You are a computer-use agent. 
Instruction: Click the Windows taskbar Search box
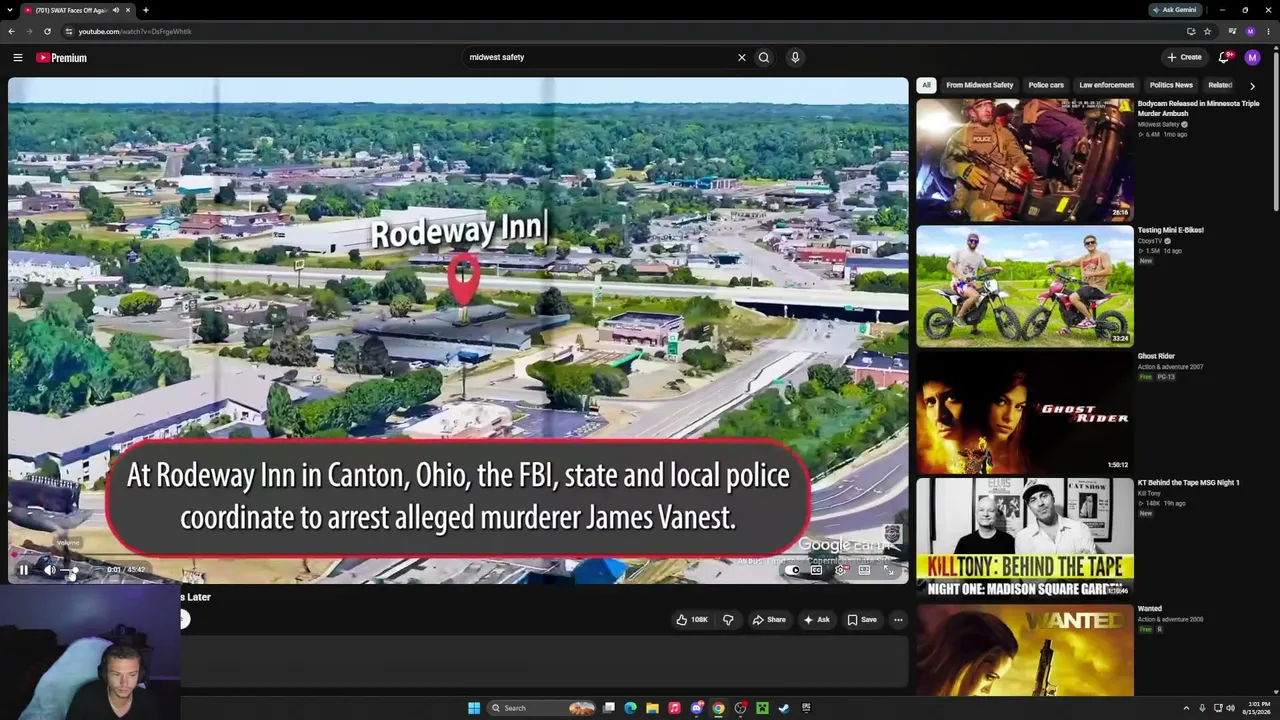coord(542,708)
